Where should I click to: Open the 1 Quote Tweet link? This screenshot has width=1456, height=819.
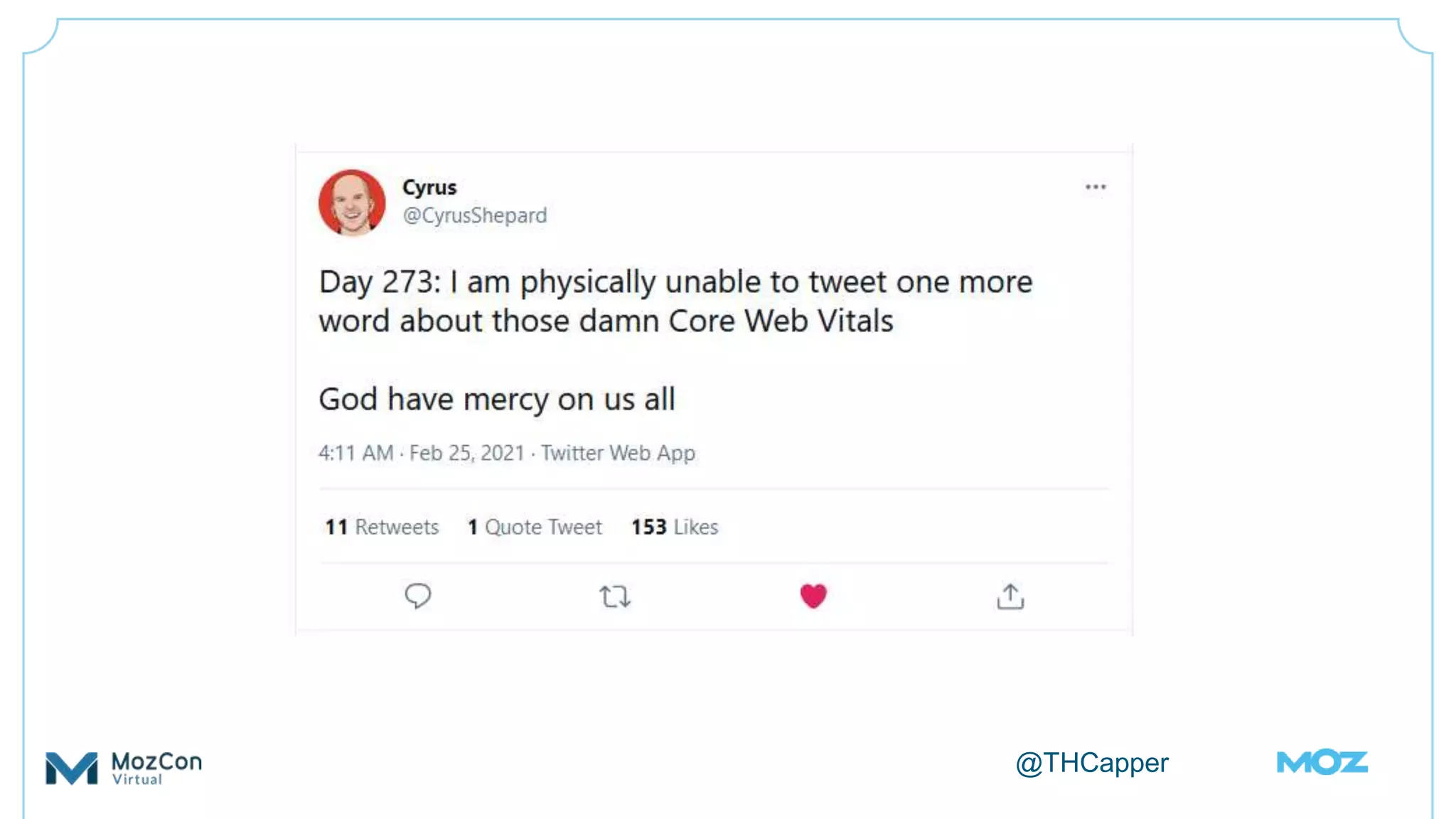(535, 527)
